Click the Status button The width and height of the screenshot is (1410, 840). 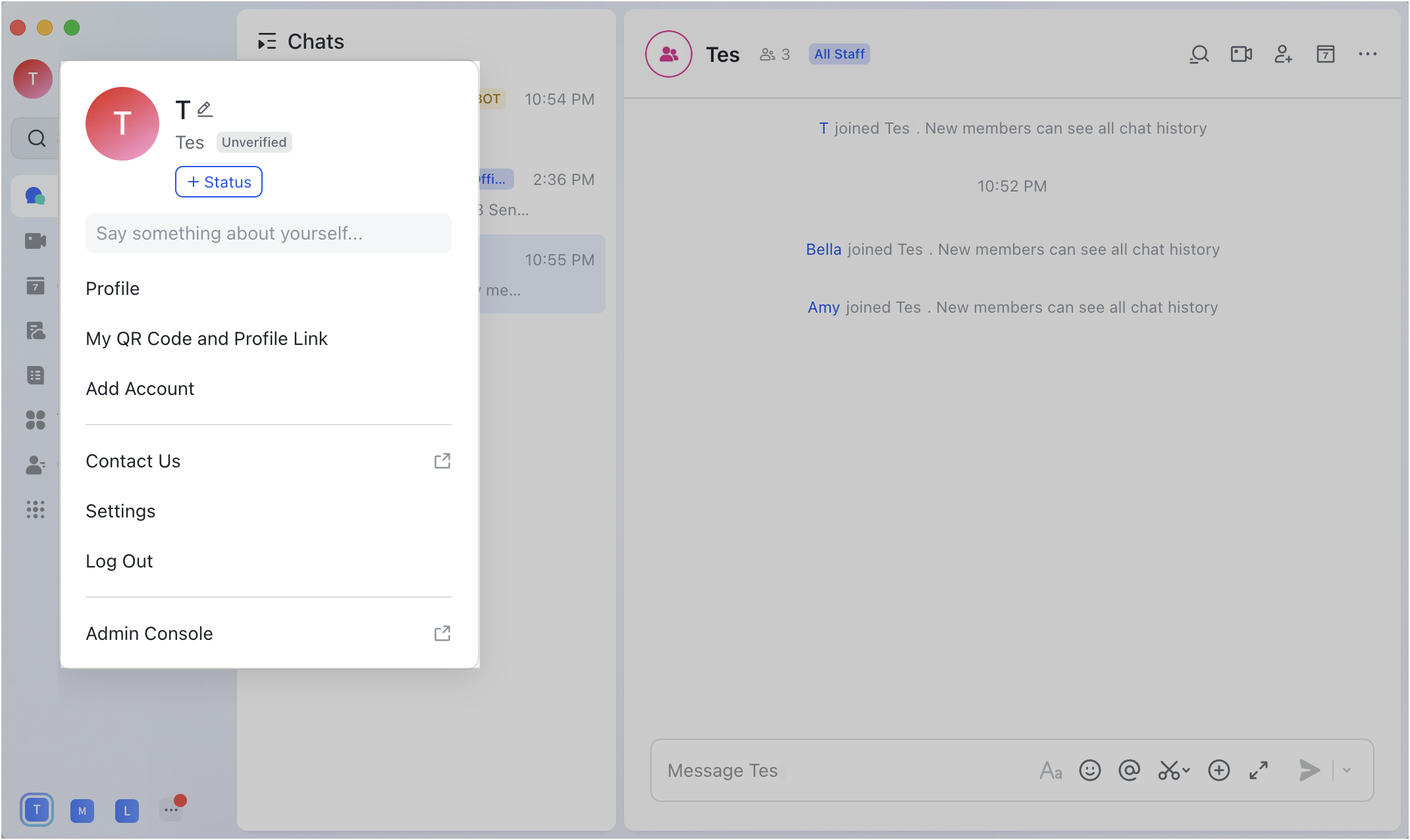pos(219,182)
